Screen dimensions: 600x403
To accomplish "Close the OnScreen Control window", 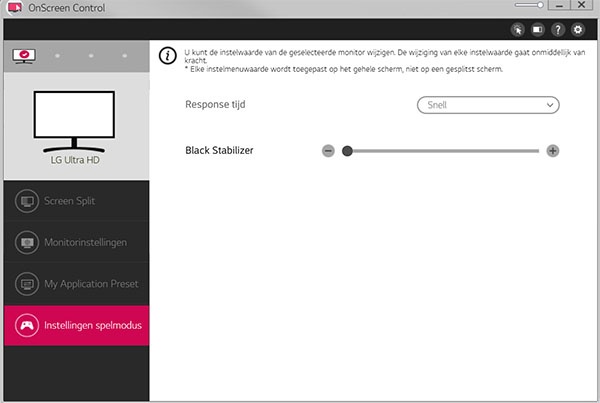I will 581,5.
